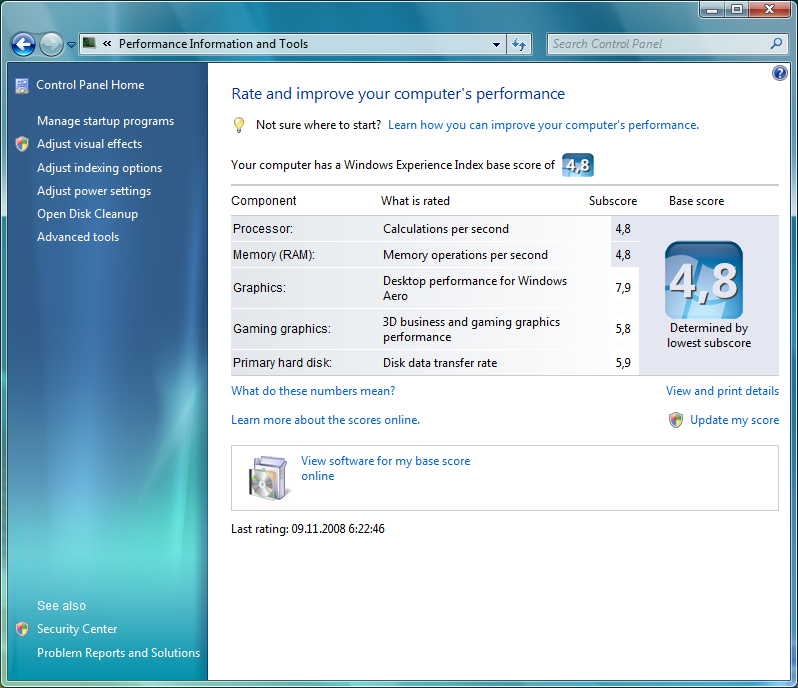Click the Refresh button beside address bar

[519, 44]
